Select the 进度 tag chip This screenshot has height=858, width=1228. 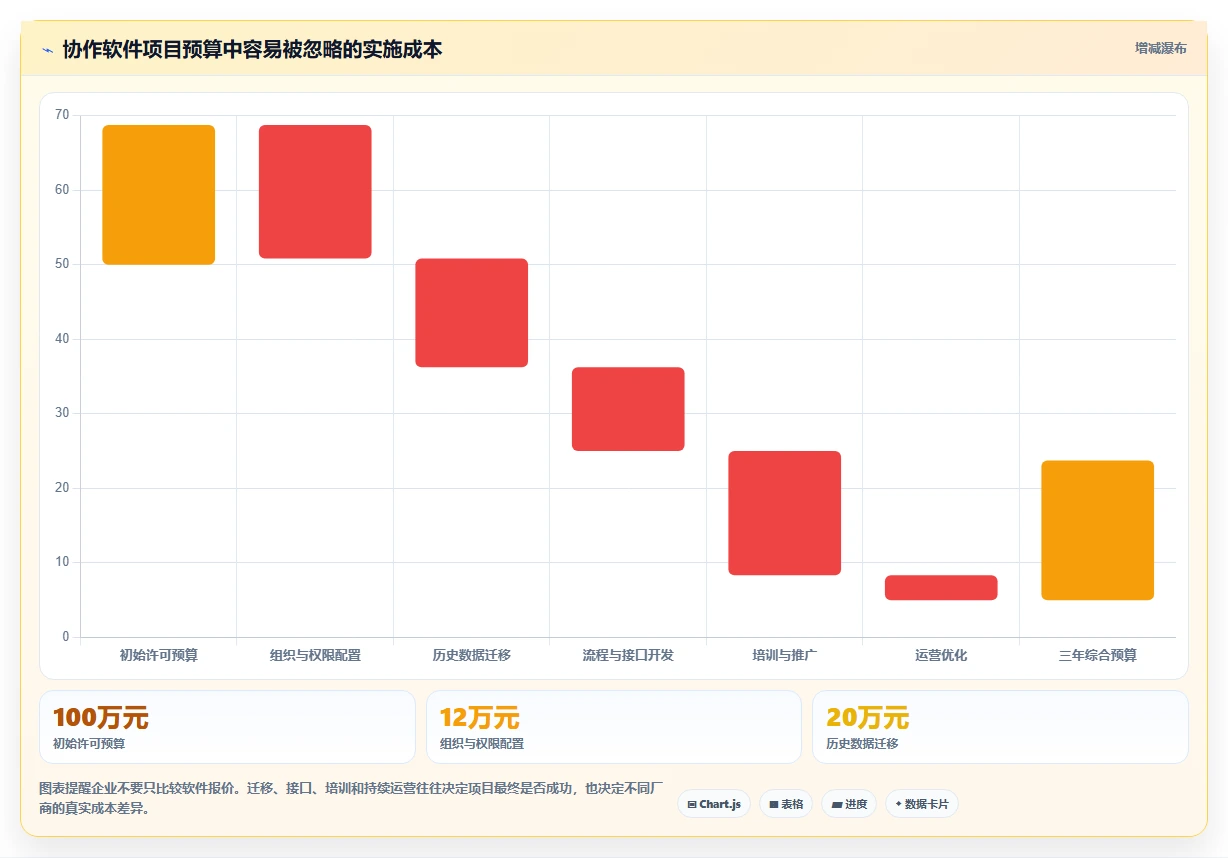tap(849, 804)
